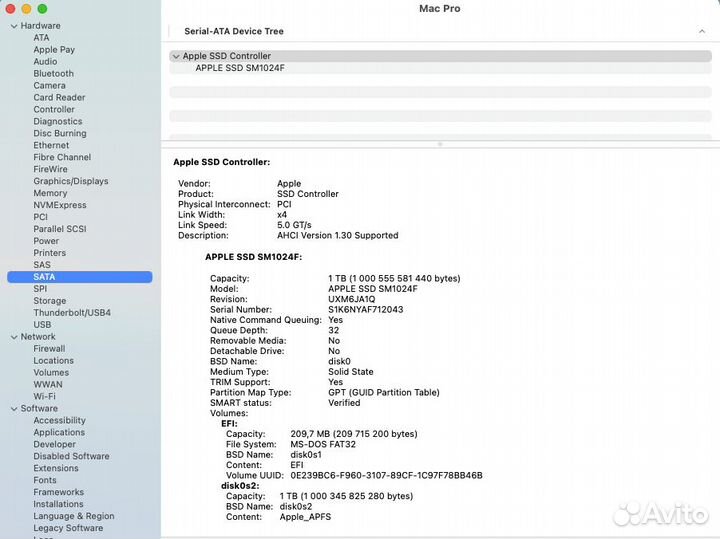Viewport: 720px width, 539px height.
Task: Click the Serial-ATA Device Tree column header
Action: click(x=234, y=31)
